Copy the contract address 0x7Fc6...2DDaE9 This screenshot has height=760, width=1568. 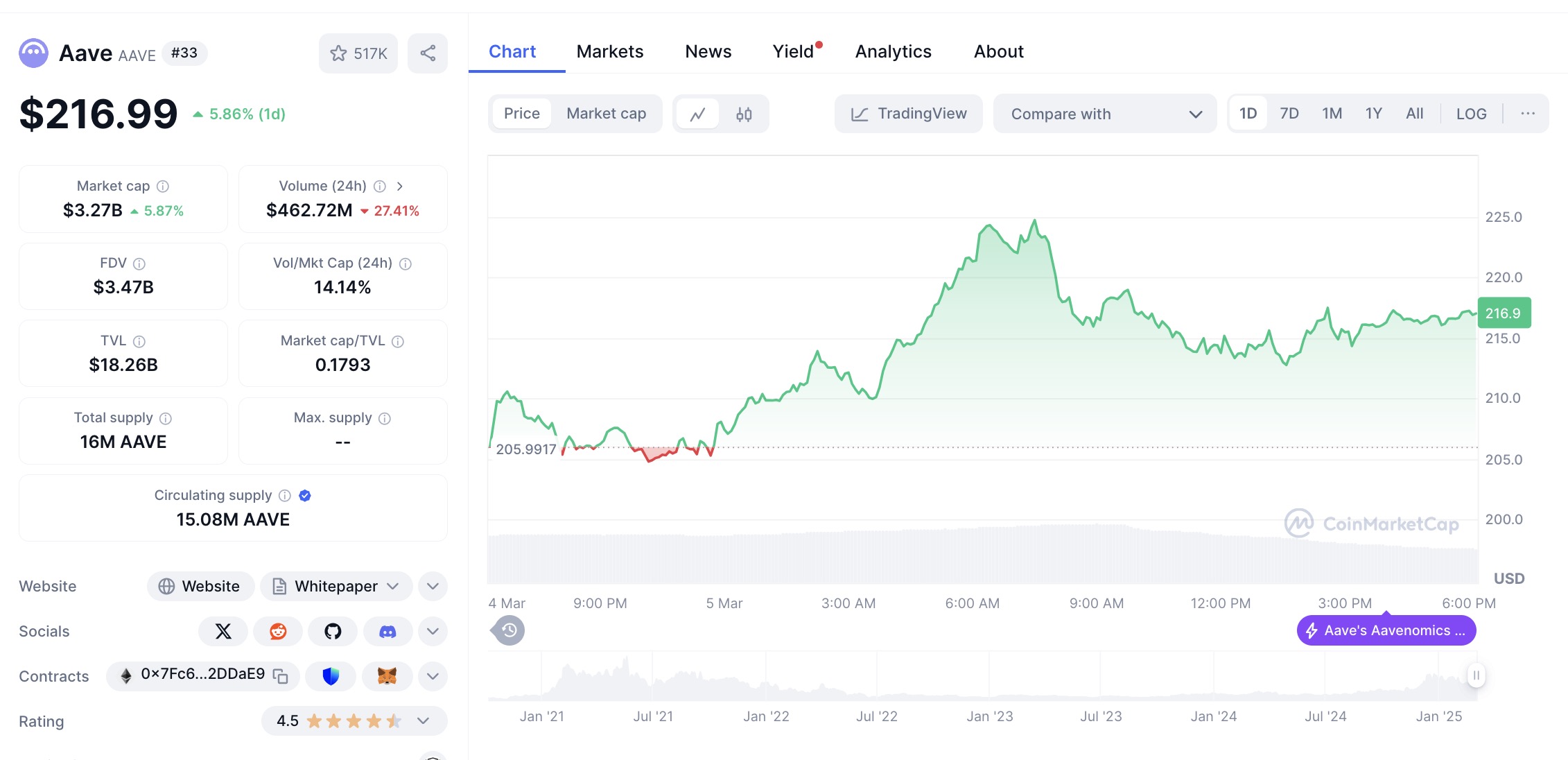280,676
